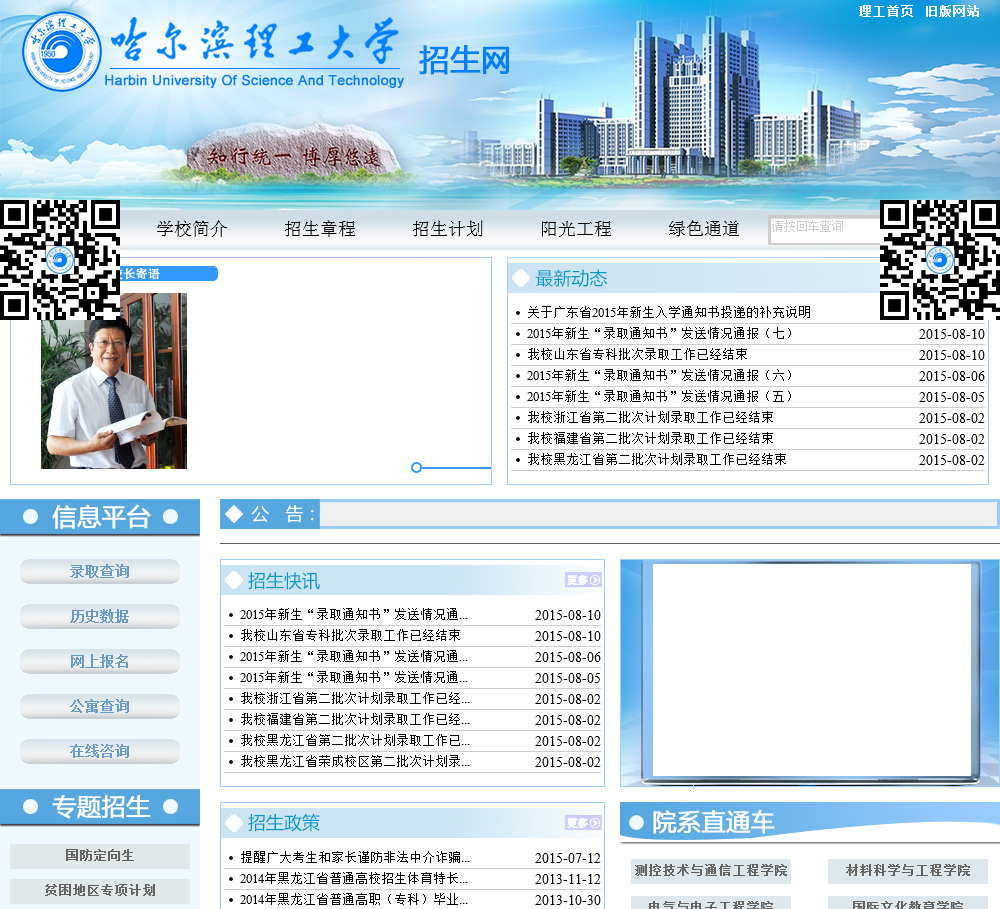This screenshot has height=909, width=1000.
Task: Open the 学校简介 menu item
Action: pos(192,228)
